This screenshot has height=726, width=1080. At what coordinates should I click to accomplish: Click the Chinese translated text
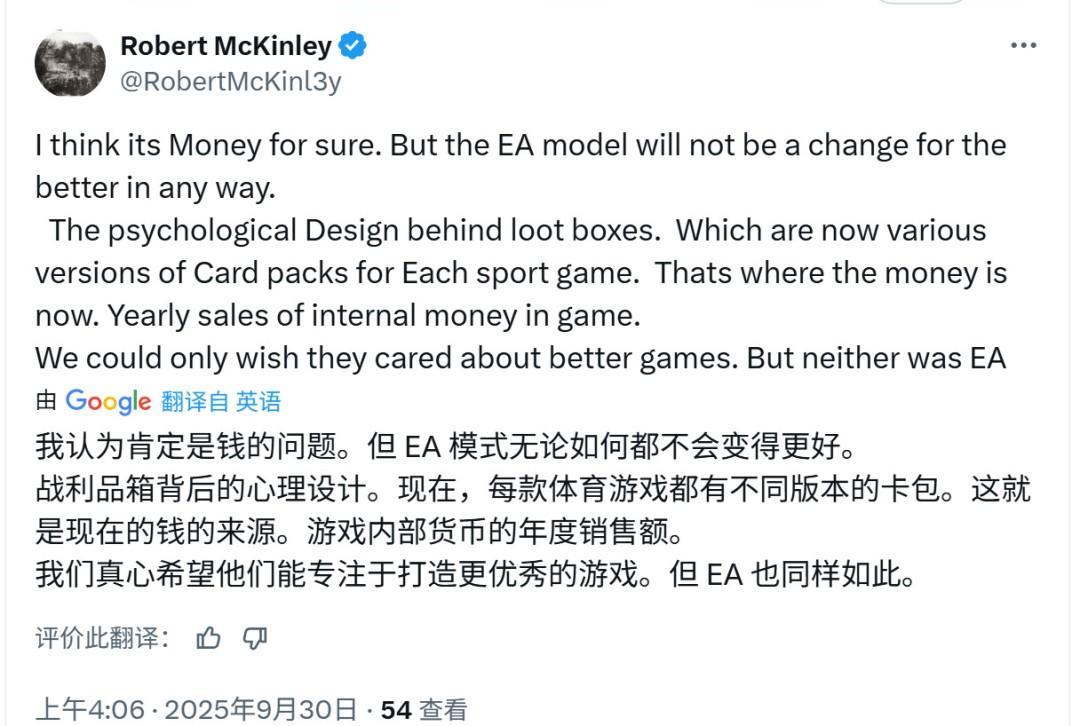[x=520, y=505]
